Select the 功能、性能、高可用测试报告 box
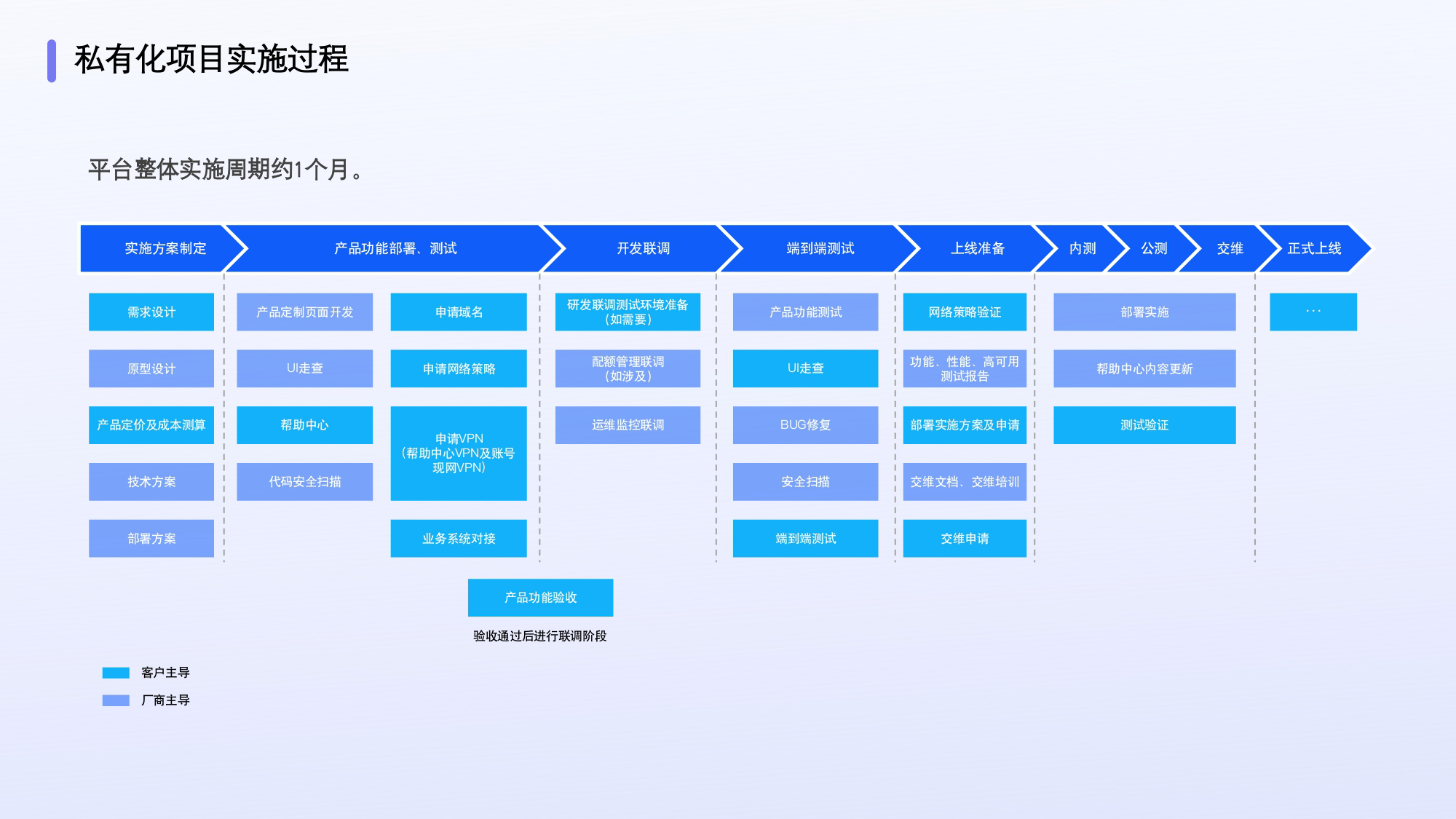The width and height of the screenshot is (1456, 819). pos(965,368)
